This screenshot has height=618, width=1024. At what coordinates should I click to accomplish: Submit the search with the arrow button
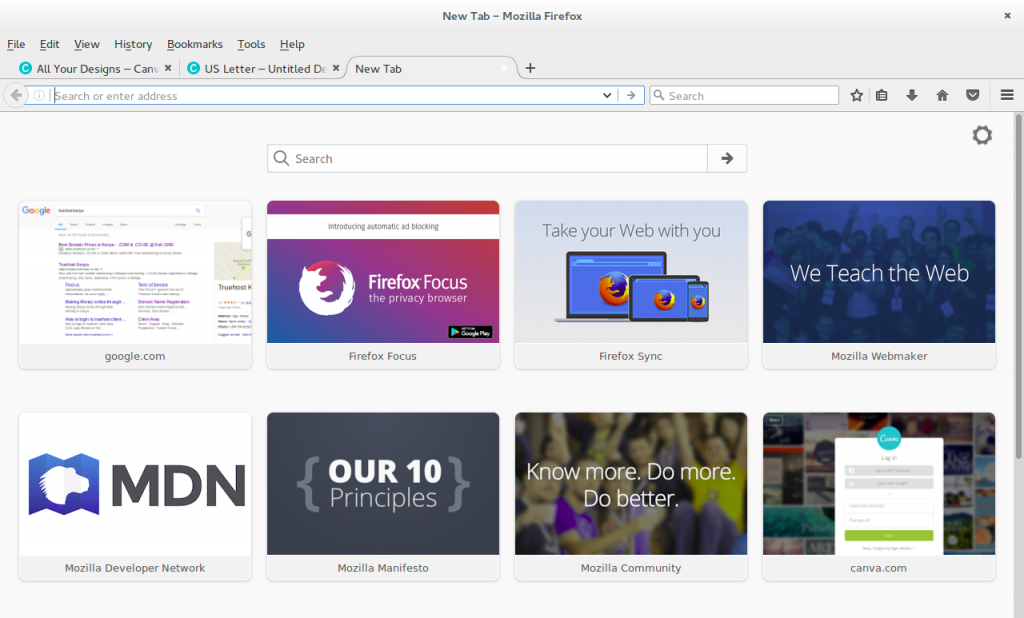[x=726, y=158]
